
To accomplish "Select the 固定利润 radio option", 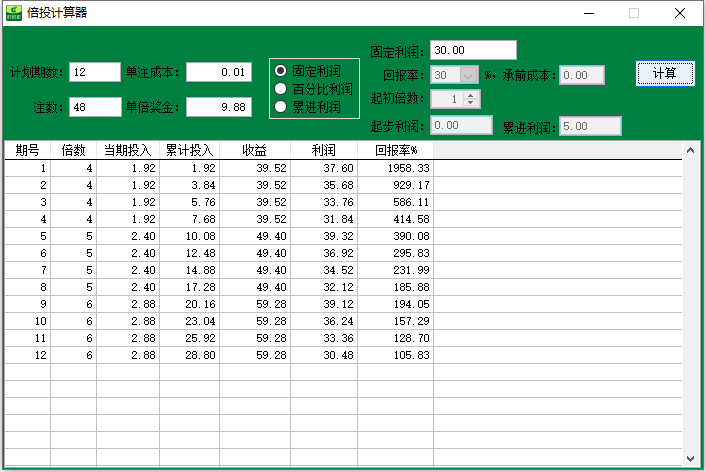I will pyautogui.click(x=281, y=72).
